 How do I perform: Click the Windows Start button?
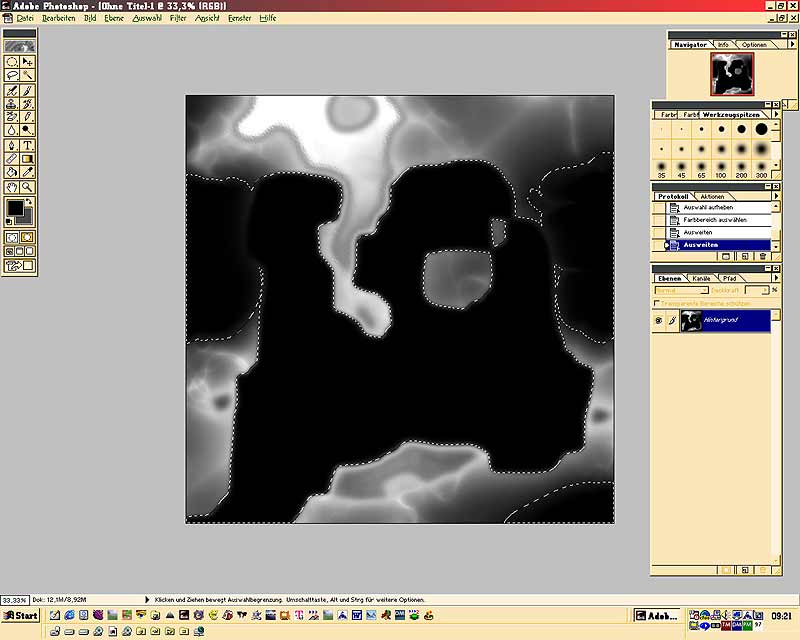tap(20, 615)
